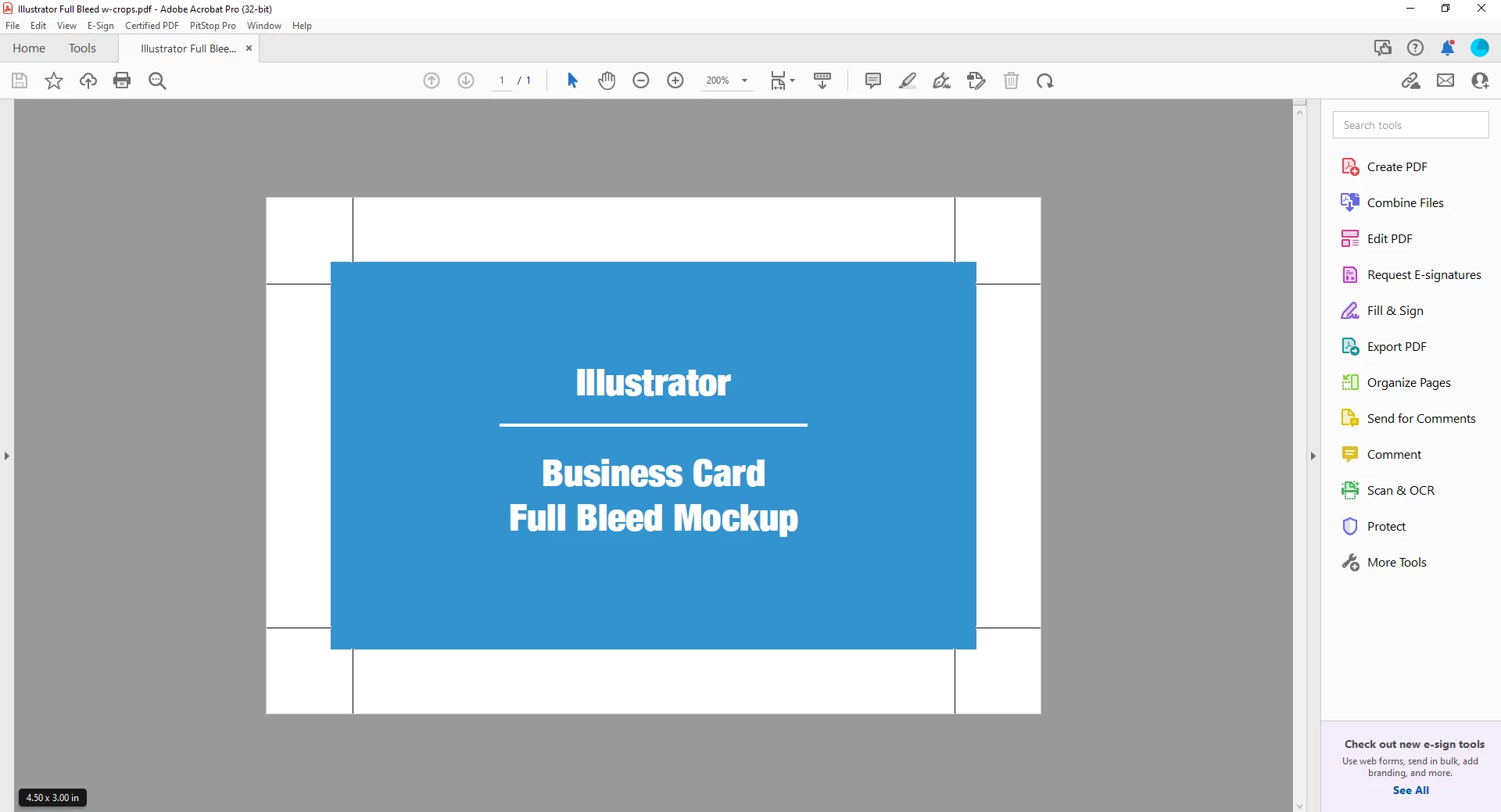This screenshot has height=812, width=1501.
Task: Open the Edit menu
Action: (x=38, y=26)
